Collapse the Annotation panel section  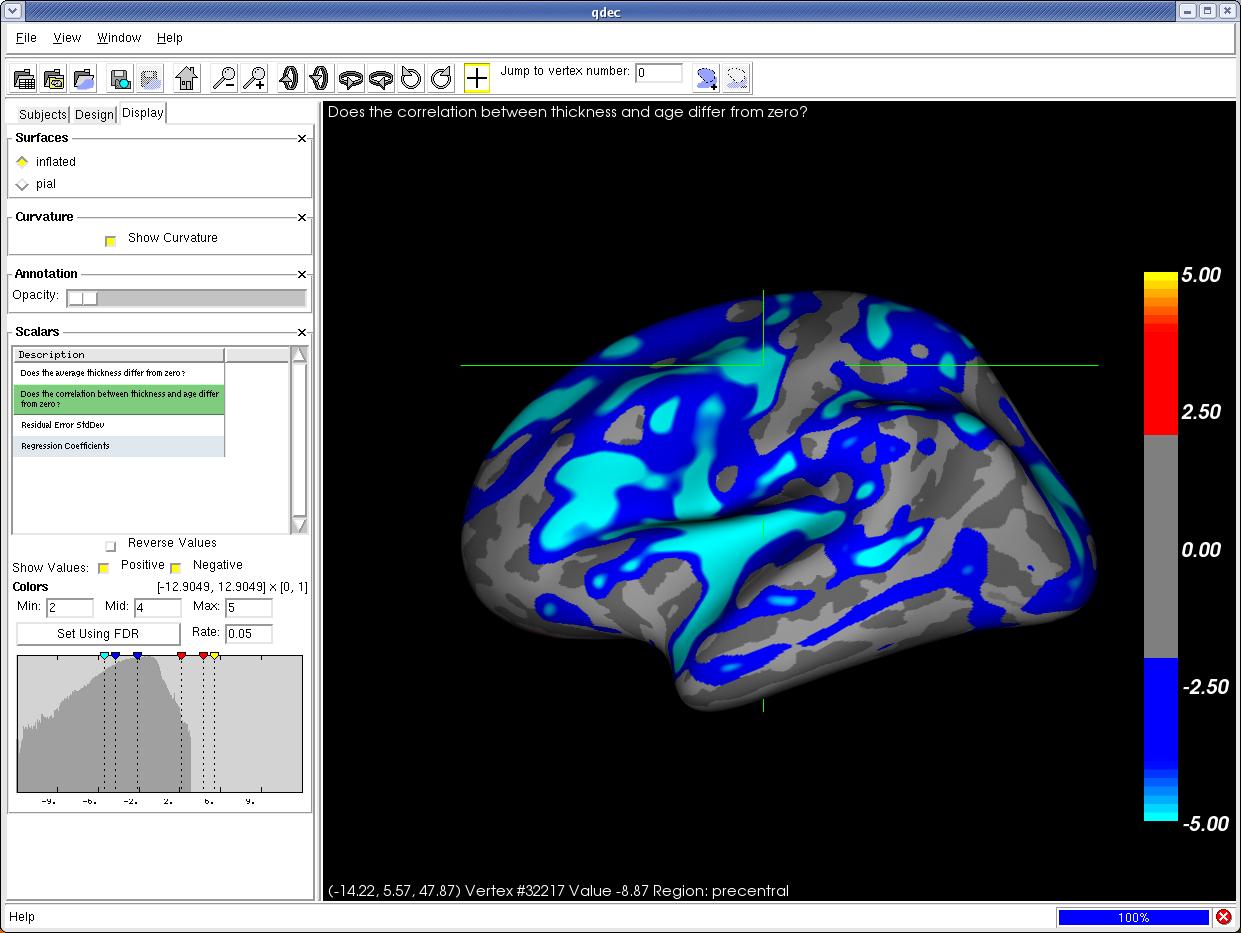click(x=302, y=274)
